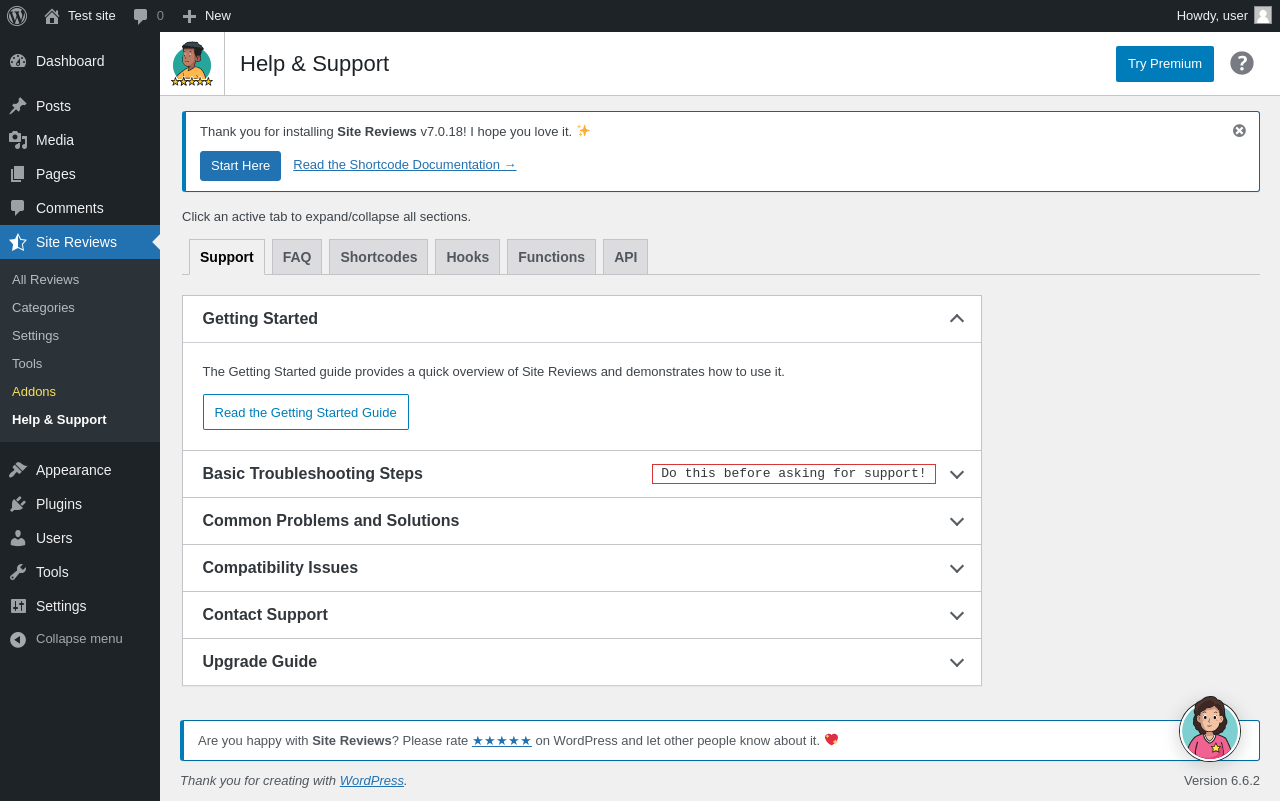Click the Collapse menu toggle
The image size is (1280, 801).
pos(79,638)
